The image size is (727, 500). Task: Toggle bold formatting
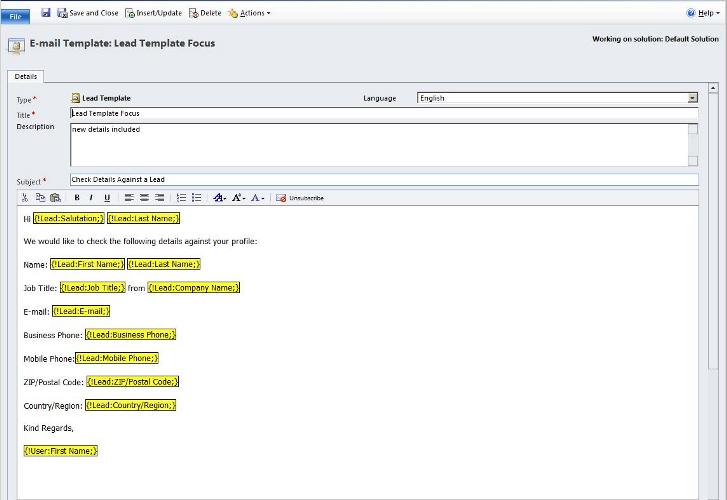click(77, 198)
